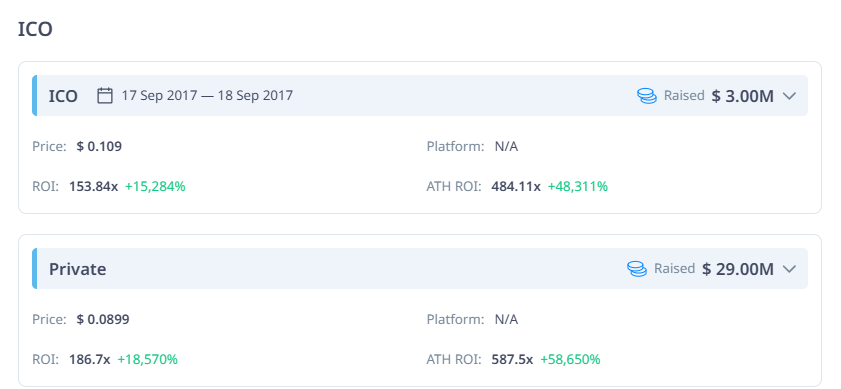The width and height of the screenshot is (841, 389).
Task: Click the 484.11x ATH ROI value
Action: (516, 187)
